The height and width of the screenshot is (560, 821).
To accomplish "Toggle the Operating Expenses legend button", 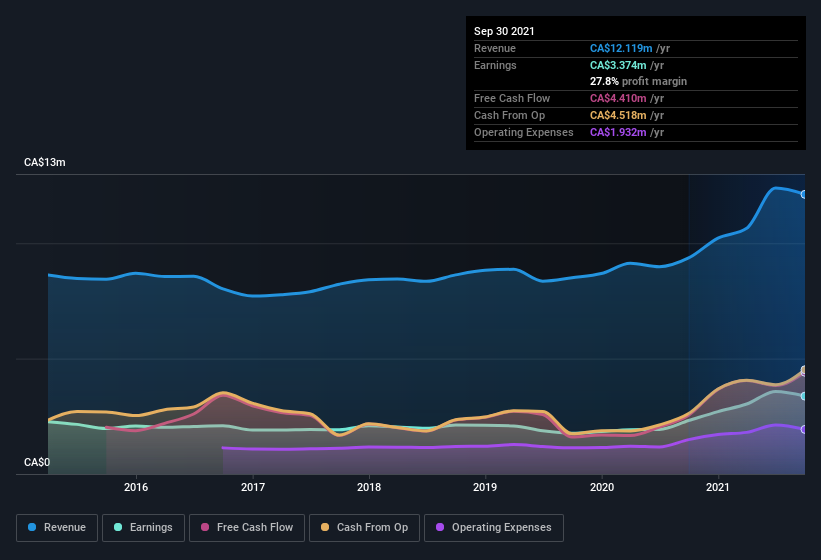I will click(494, 528).
